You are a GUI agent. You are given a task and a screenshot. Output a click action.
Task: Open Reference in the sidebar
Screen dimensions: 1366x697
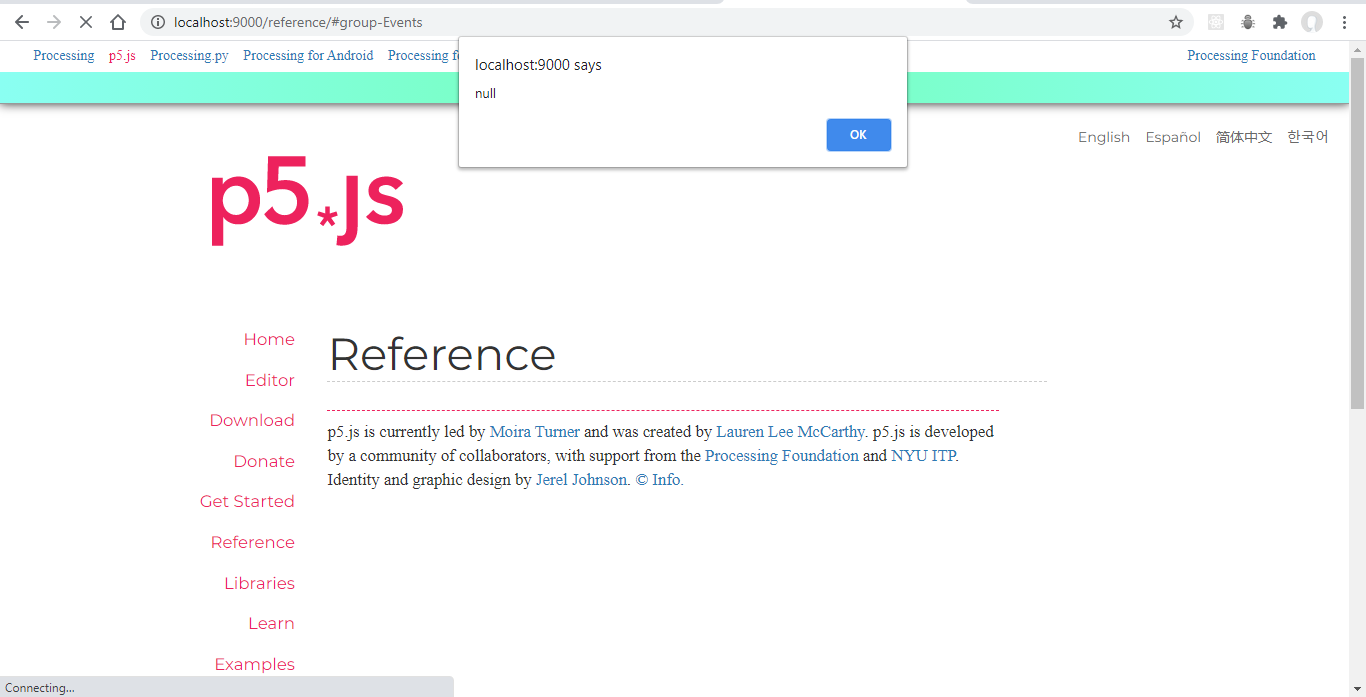[253, 542]
